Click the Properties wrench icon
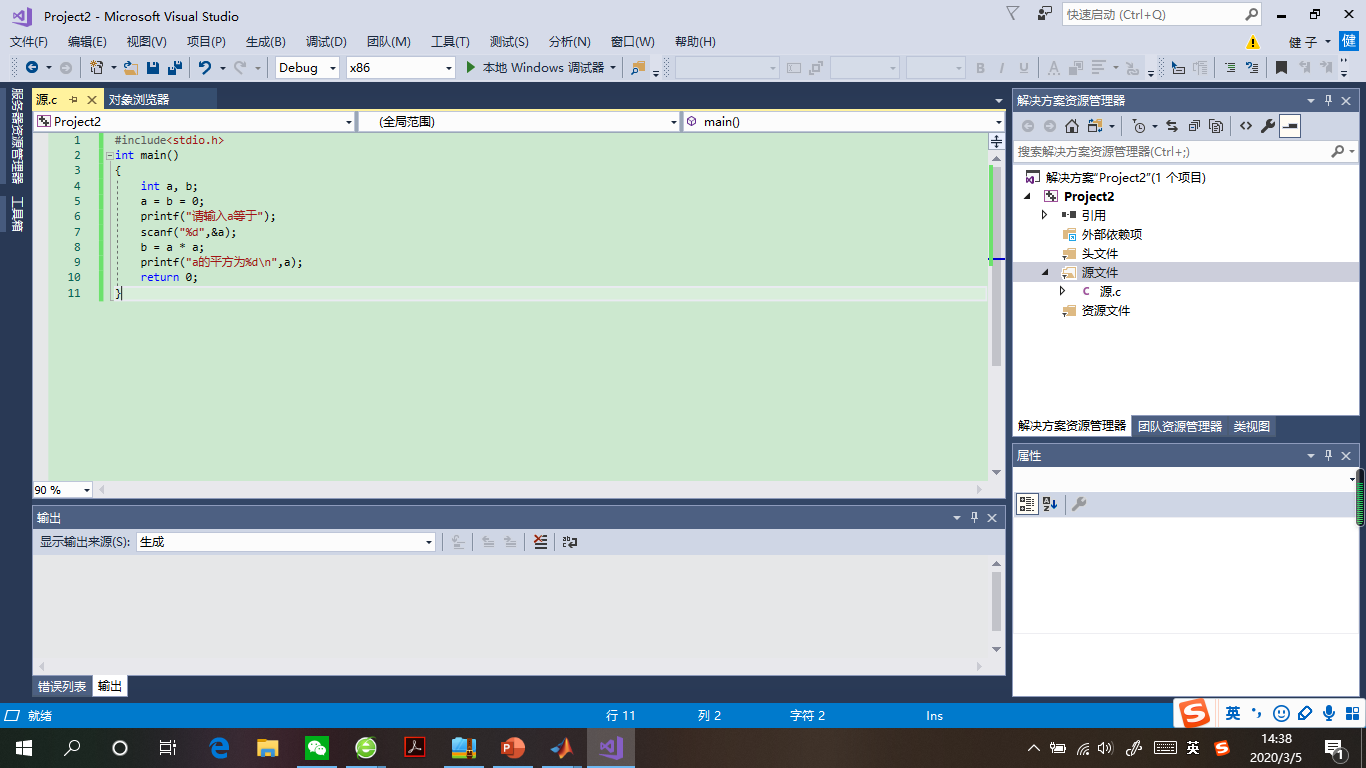This screenshot has width=1366, height=768. coord(1268,126)
